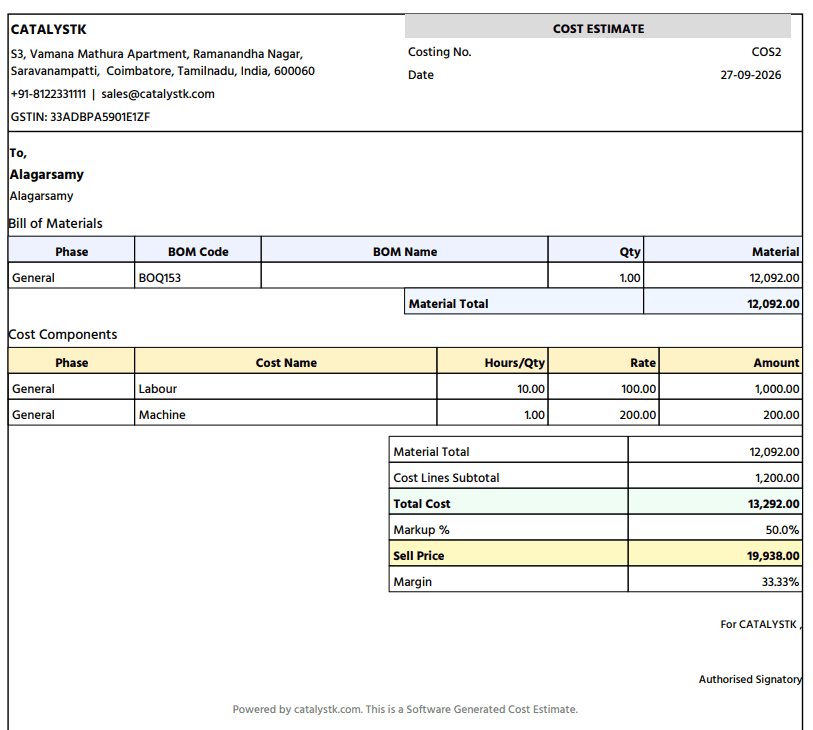Viewport: 813px width, 730px height.
Task: Click the 13,292.00 total cost value
Action: (773, 504)
